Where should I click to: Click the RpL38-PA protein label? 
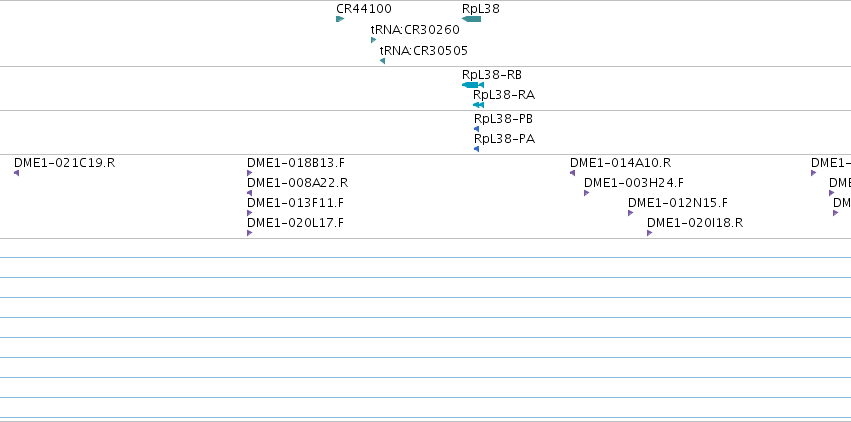[x=505, y=139]
